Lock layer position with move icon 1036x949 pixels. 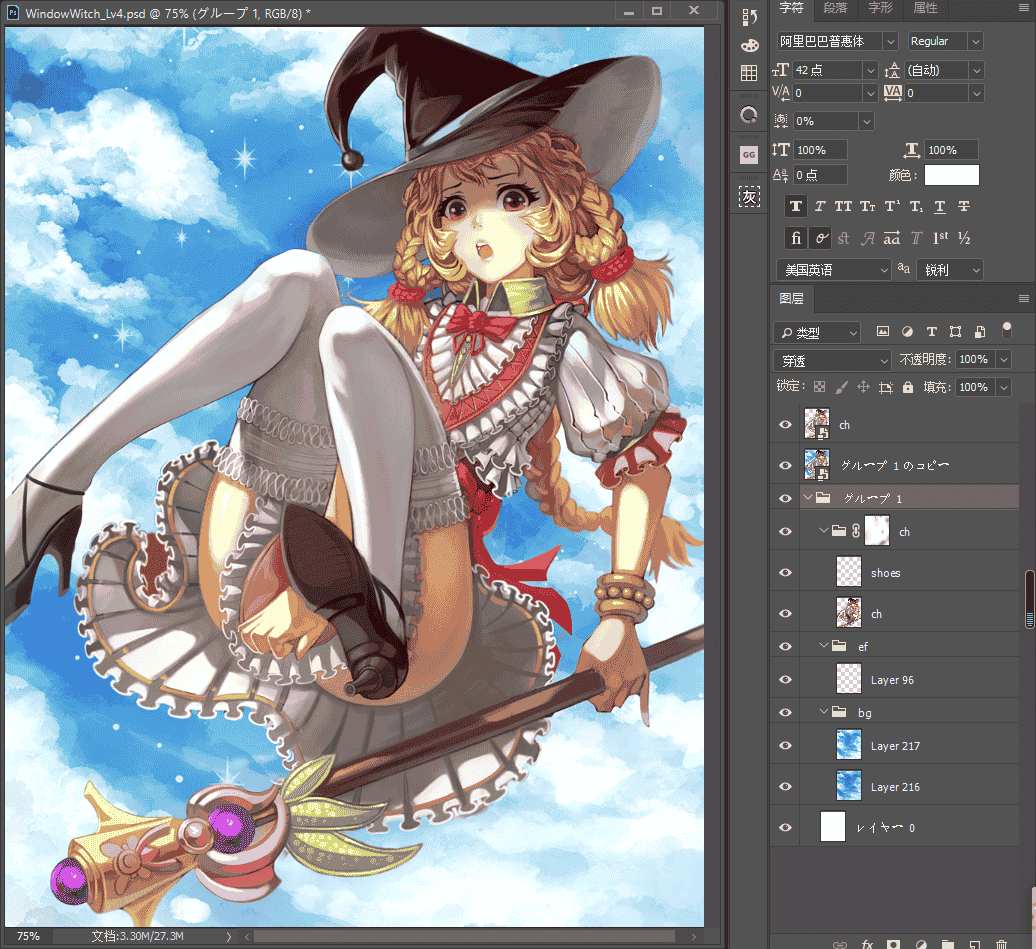[864, 387]
